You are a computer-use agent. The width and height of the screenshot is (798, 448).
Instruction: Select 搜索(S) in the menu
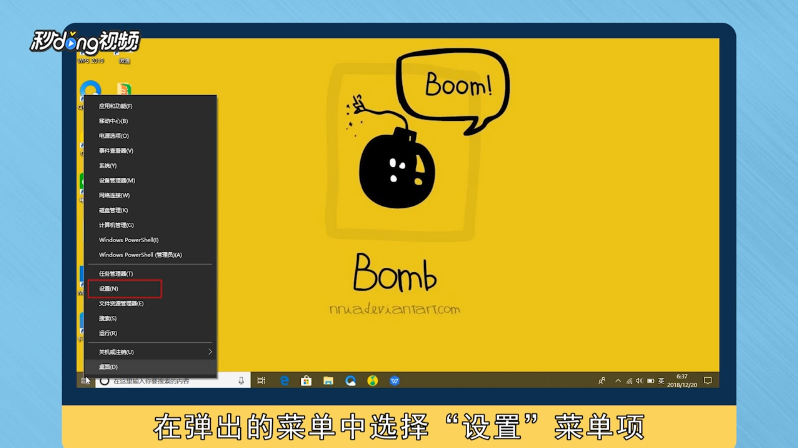tap(151, 318)
